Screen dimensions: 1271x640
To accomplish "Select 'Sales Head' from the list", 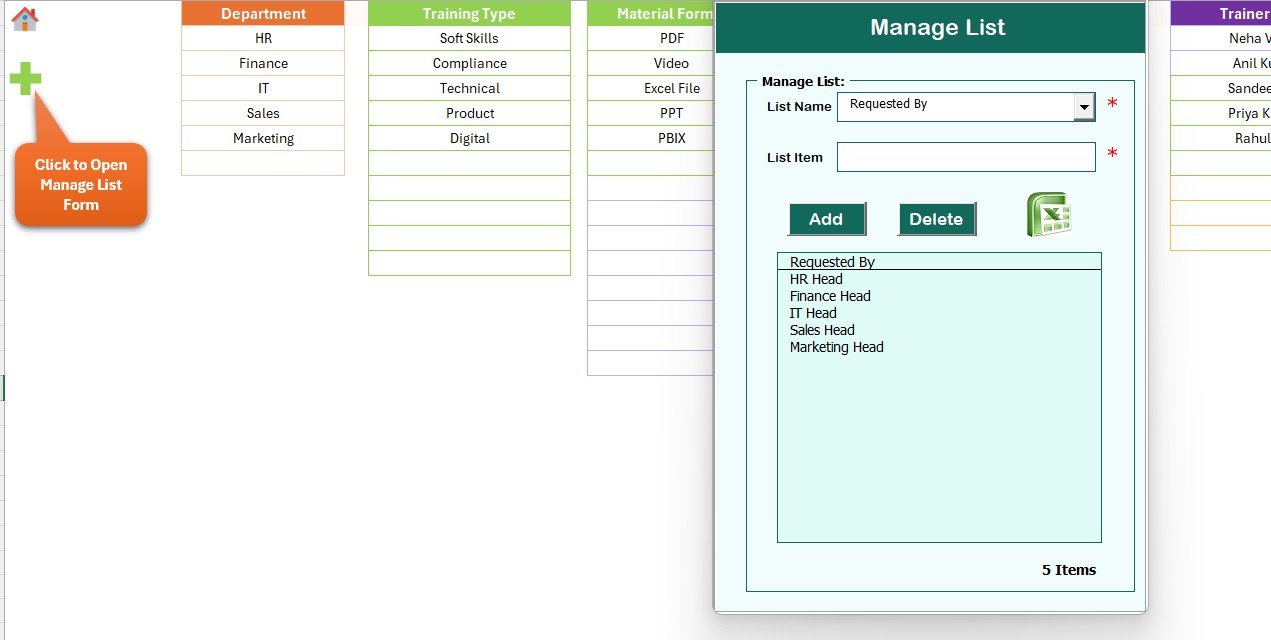I will tap(822, 330).
